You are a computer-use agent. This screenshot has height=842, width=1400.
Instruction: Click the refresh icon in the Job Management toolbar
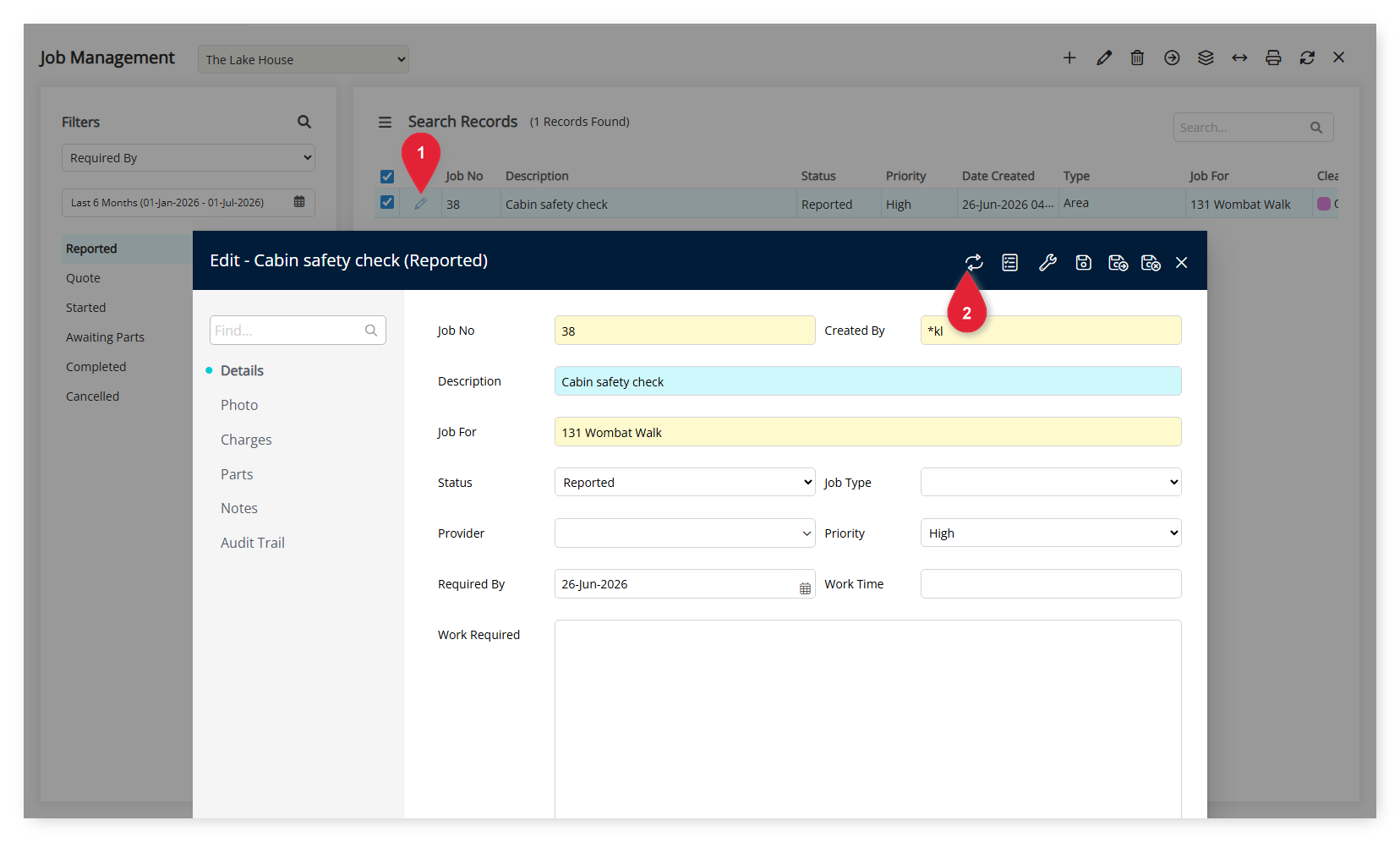tap(1307, 57)
